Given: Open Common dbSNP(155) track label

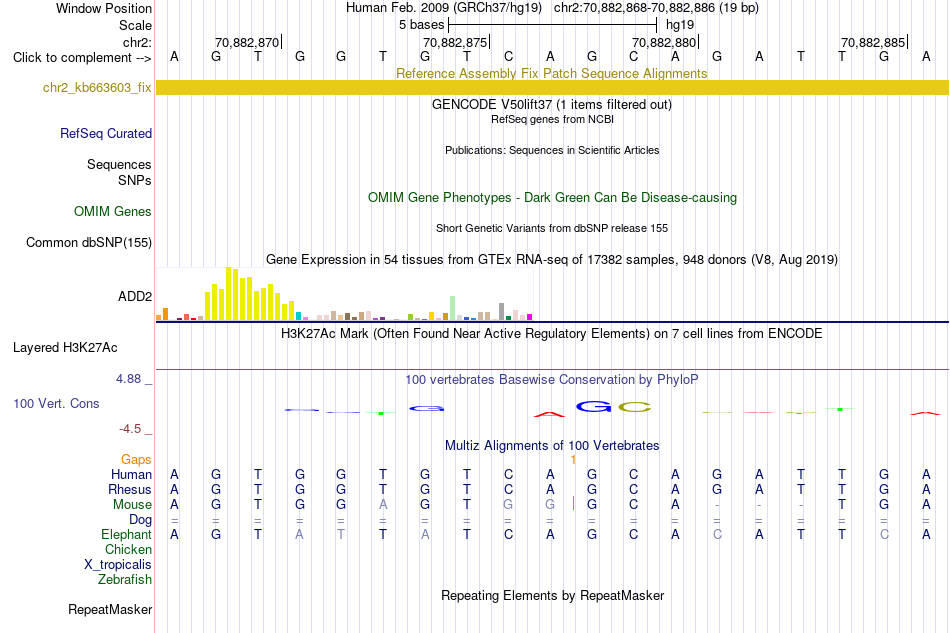Looking at the screenshot, I should tap(88, 242).
